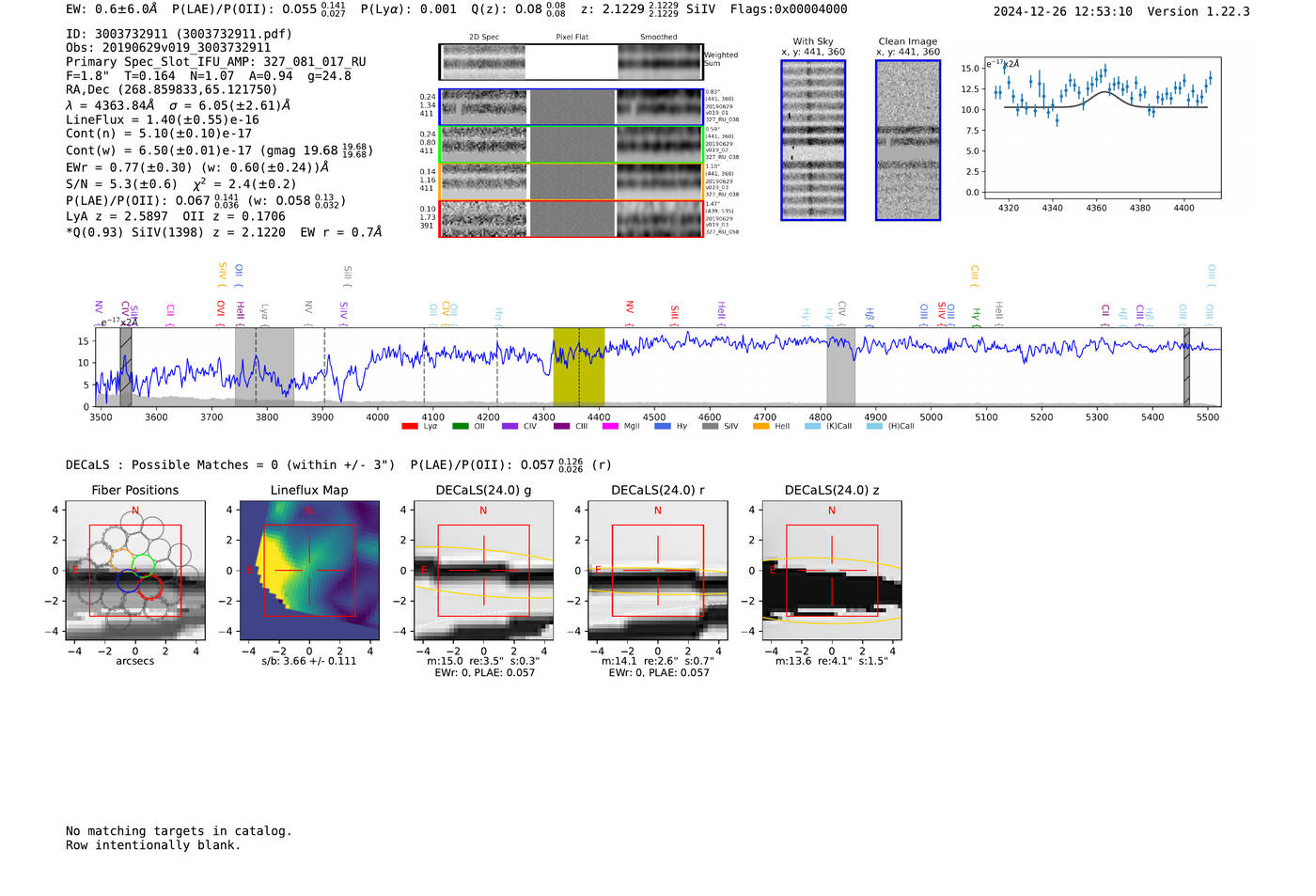Click the DECaLS Possible Matches = 0 line
Image resolution: width=1316 pixels, height=896 pixels.
(230, 465)
